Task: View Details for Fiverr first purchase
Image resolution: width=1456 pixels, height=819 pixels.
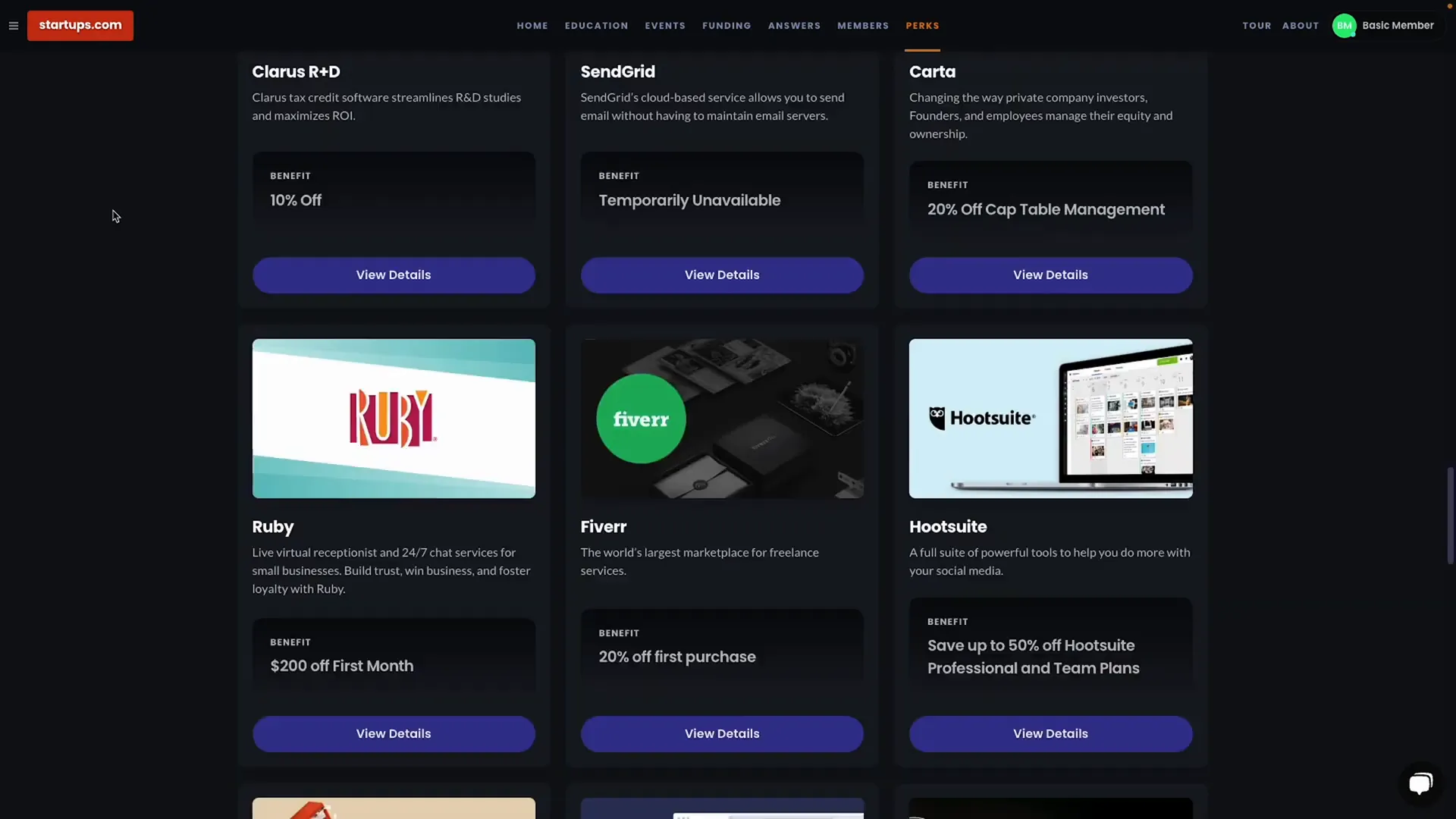Action: [722, 733]
